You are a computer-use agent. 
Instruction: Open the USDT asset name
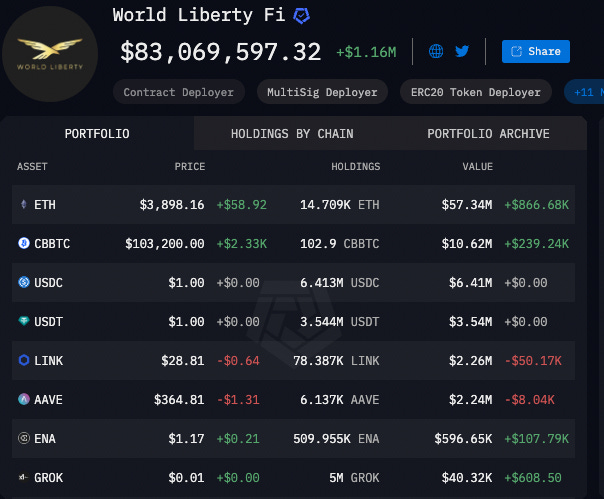click(48, 321)
